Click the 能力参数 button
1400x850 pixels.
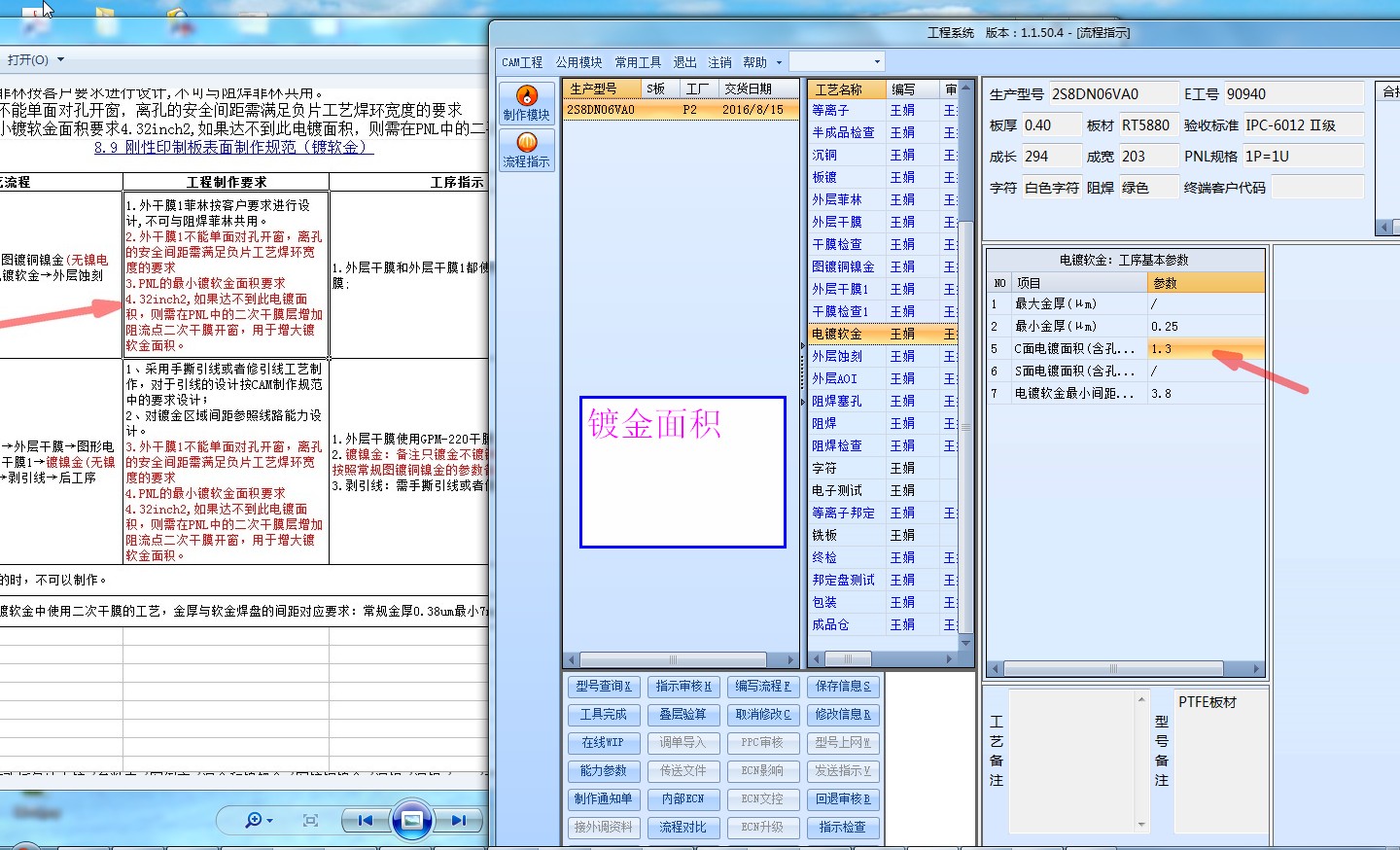(603, 771)
